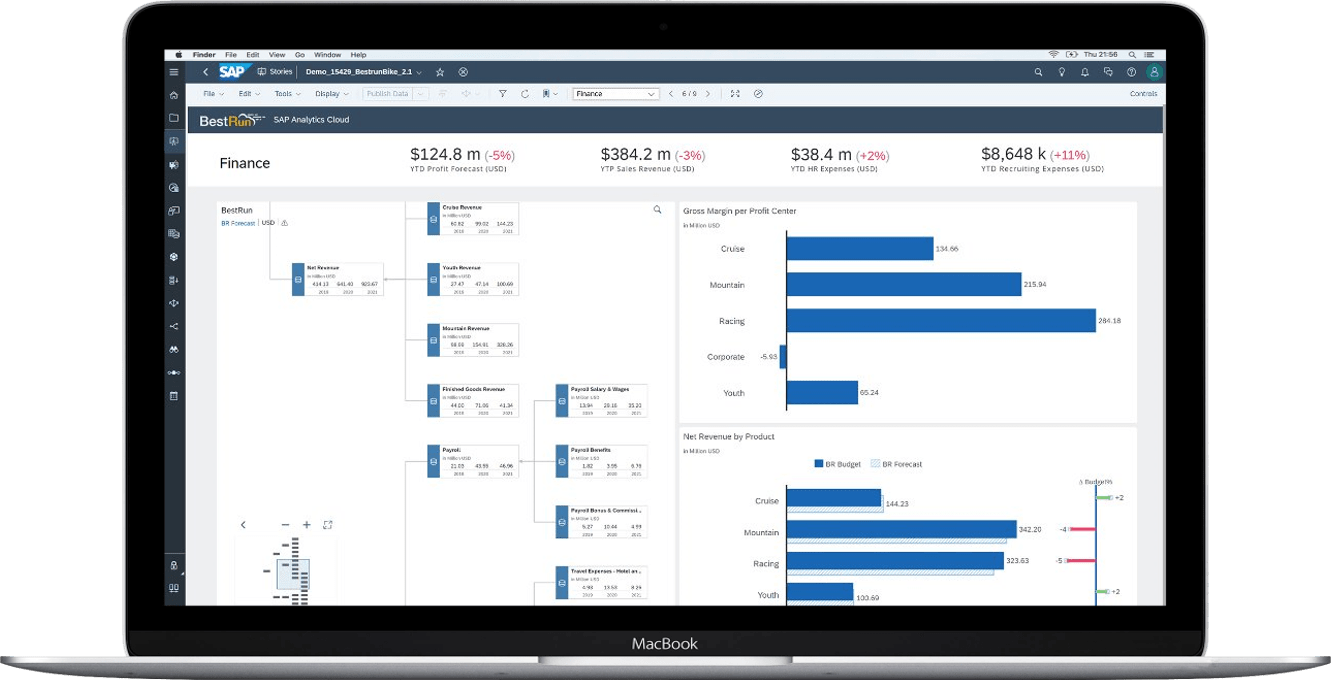Screen dimensions: 1331x680
Task: Click the Controls link at right
Action: 1143,94
